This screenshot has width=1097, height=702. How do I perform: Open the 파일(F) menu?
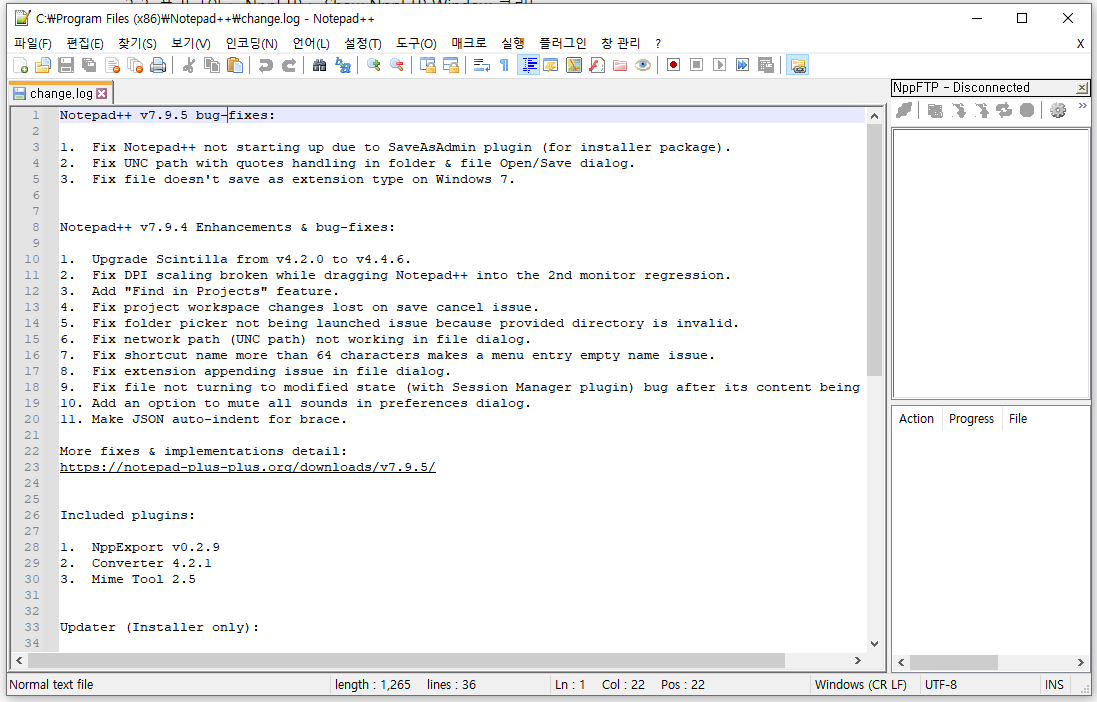(33, 43)
